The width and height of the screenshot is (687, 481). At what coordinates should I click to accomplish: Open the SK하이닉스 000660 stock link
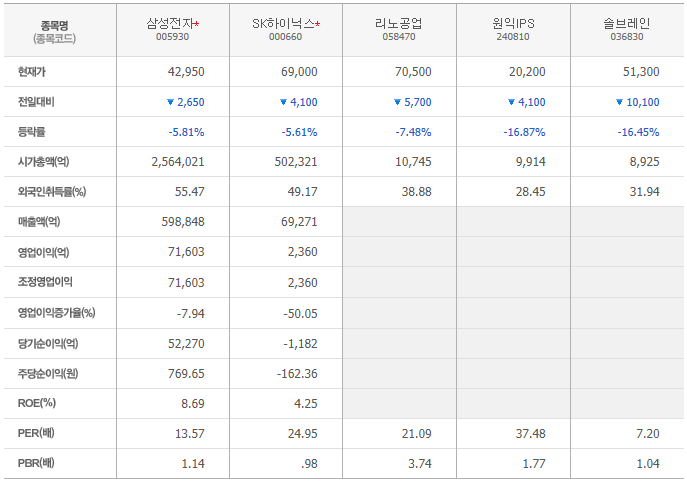pyautogui.click(x=286, y=29)
